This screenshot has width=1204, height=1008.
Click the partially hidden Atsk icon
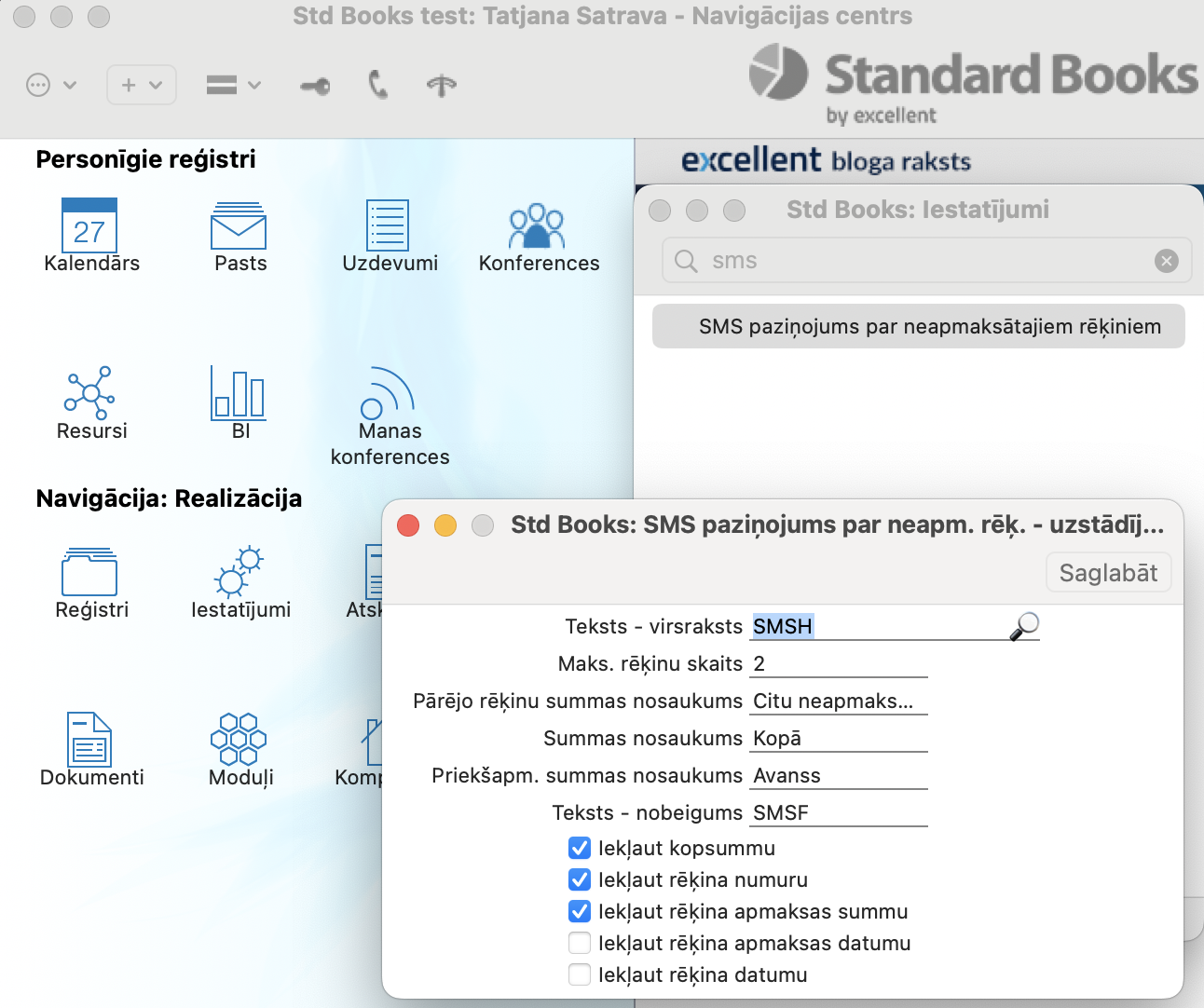click(373, 571)
